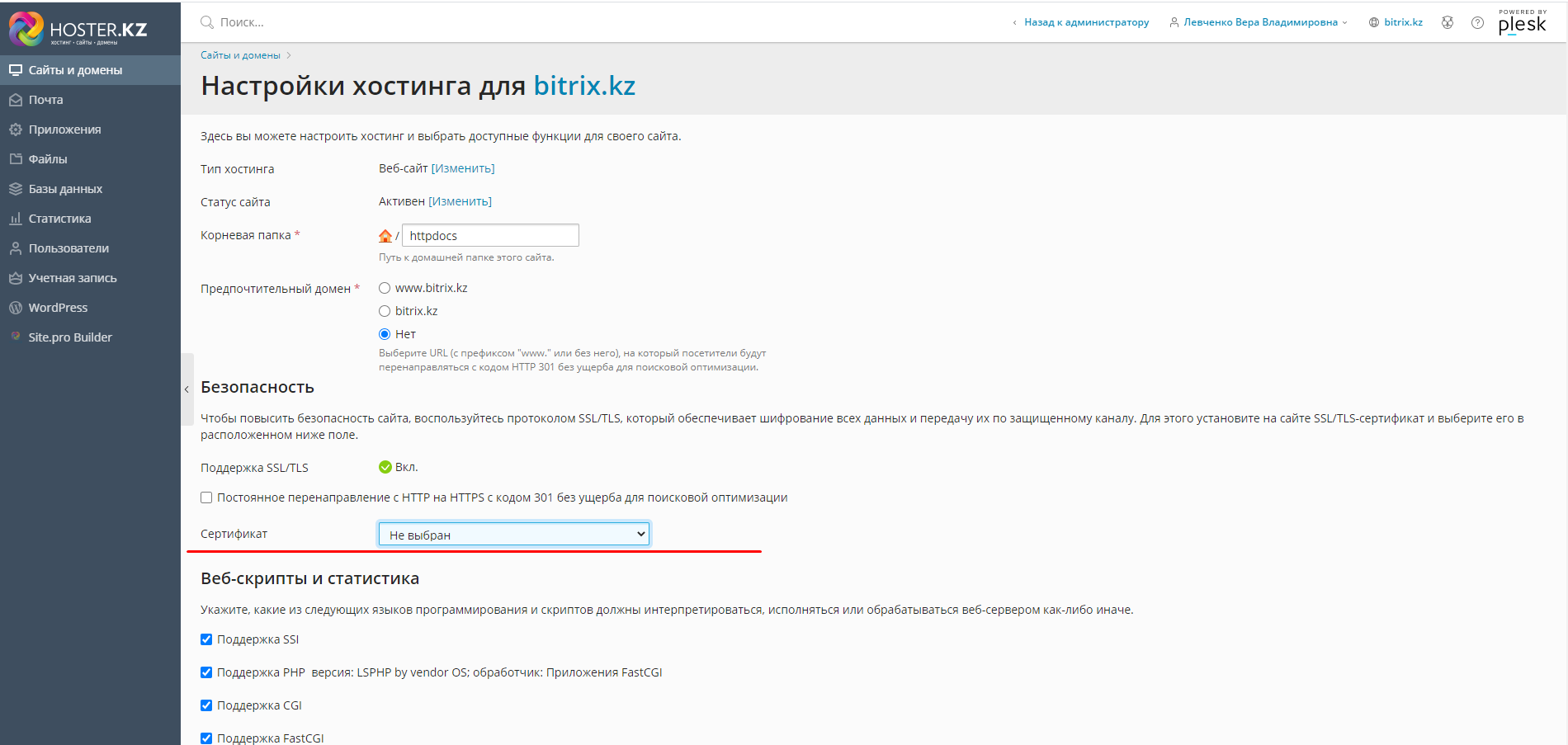Click the Поиск search field
The width and height of the screenshot is (1568, 745).
click(242, 22)
